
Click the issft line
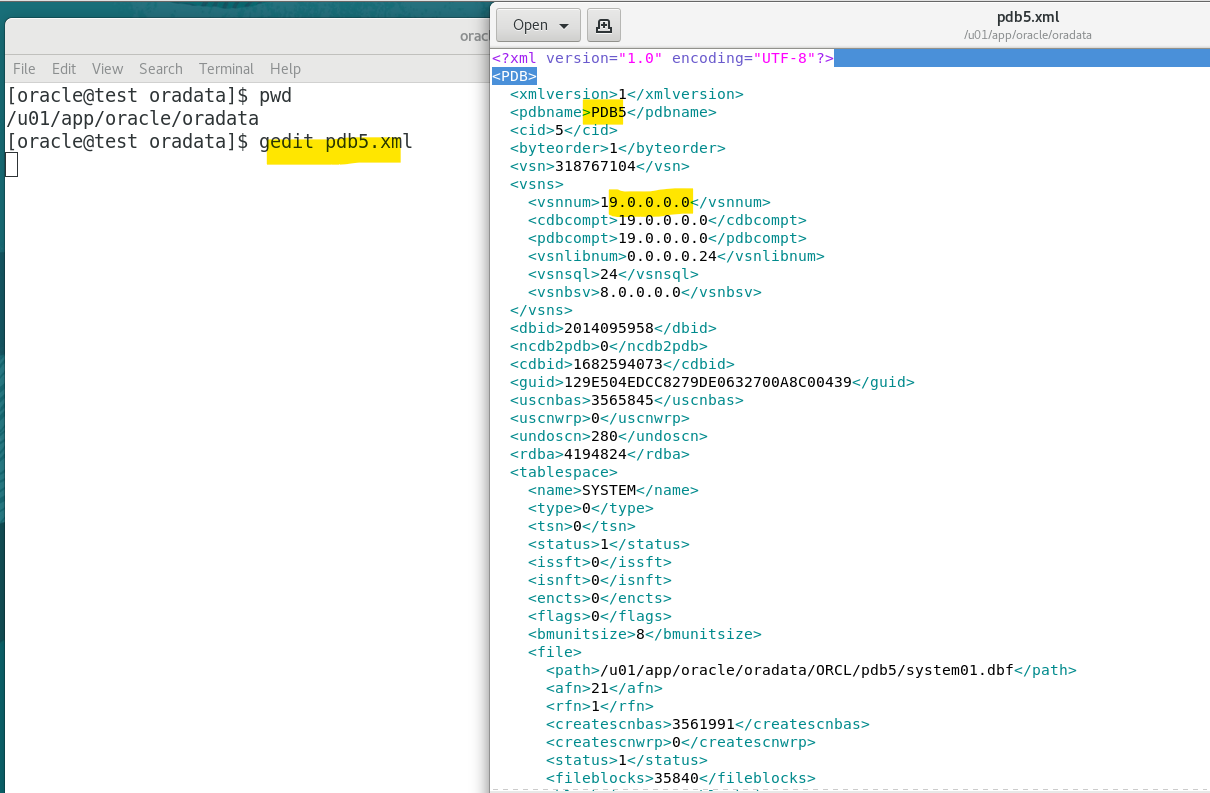(x=600, y=562)
